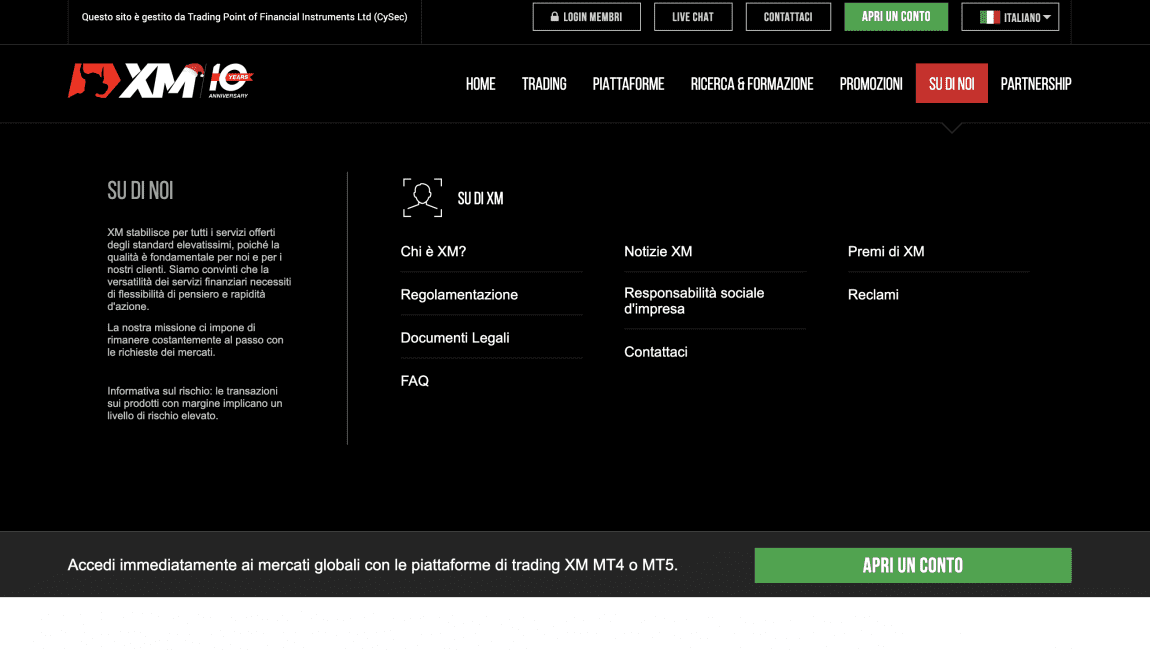Open the Partnership menu

(1035, 84)
